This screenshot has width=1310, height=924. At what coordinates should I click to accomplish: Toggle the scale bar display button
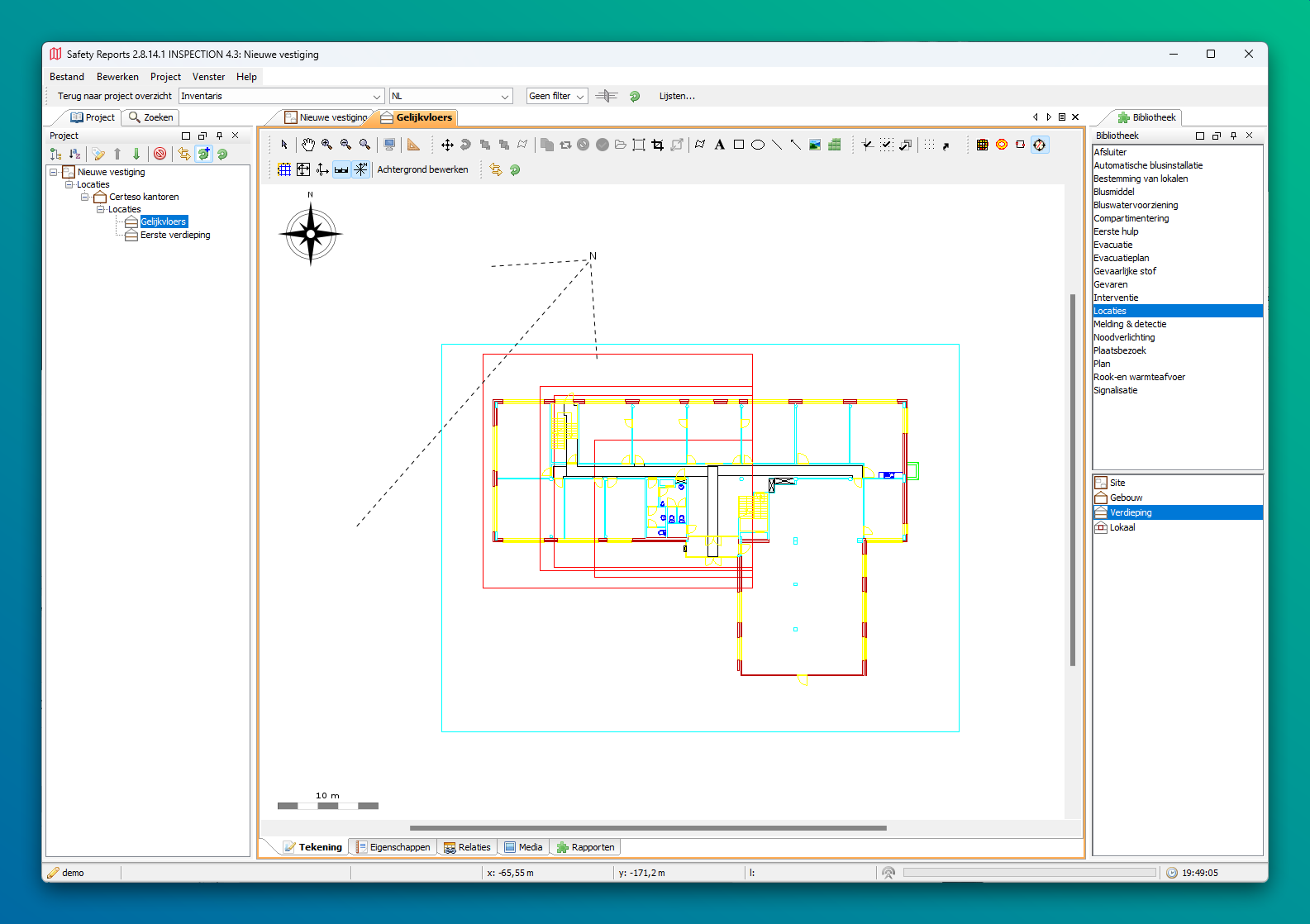[x=341, y=169]
